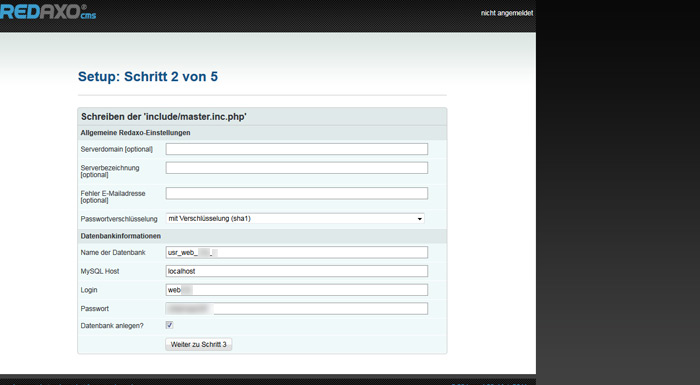700x385 pixels.
Task: Open the Passwortverschlüsselung dropdown
Action: tap(295, 218)
